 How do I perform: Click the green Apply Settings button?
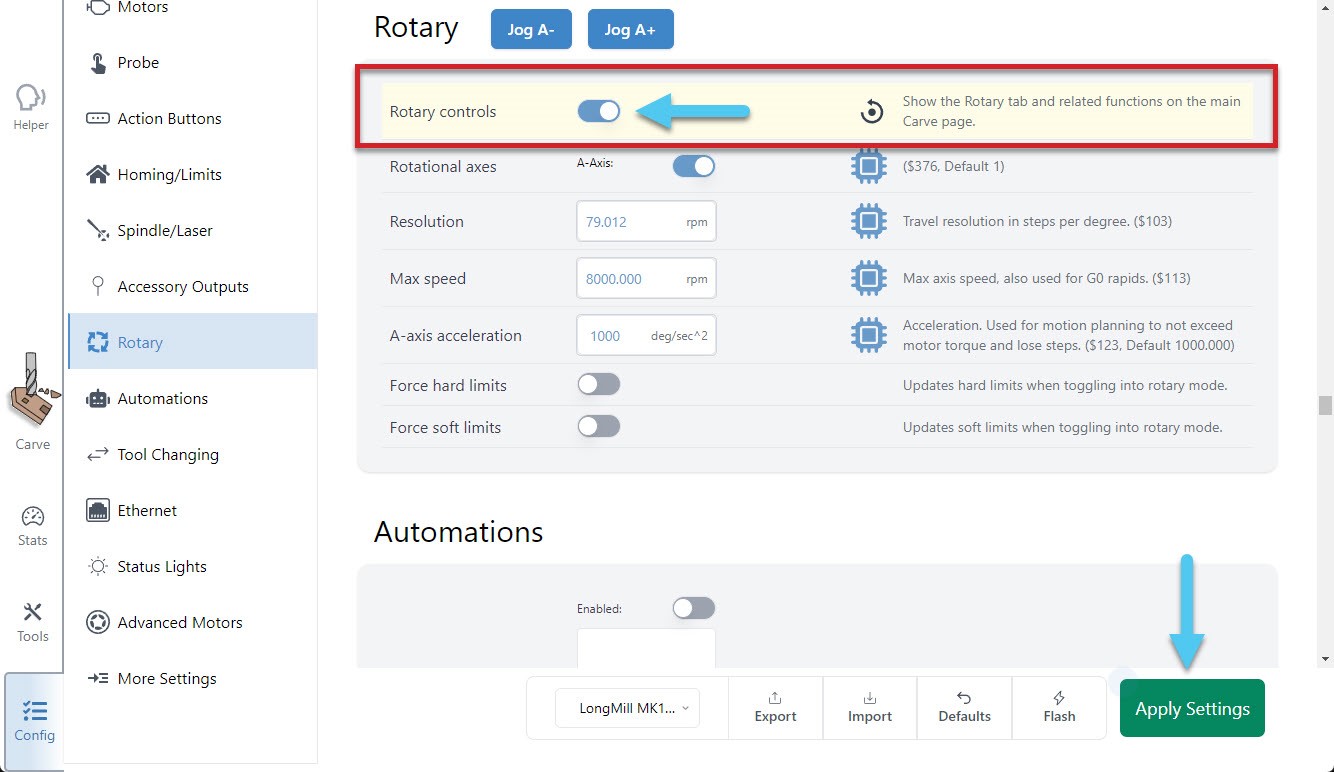click(1192, 709)
